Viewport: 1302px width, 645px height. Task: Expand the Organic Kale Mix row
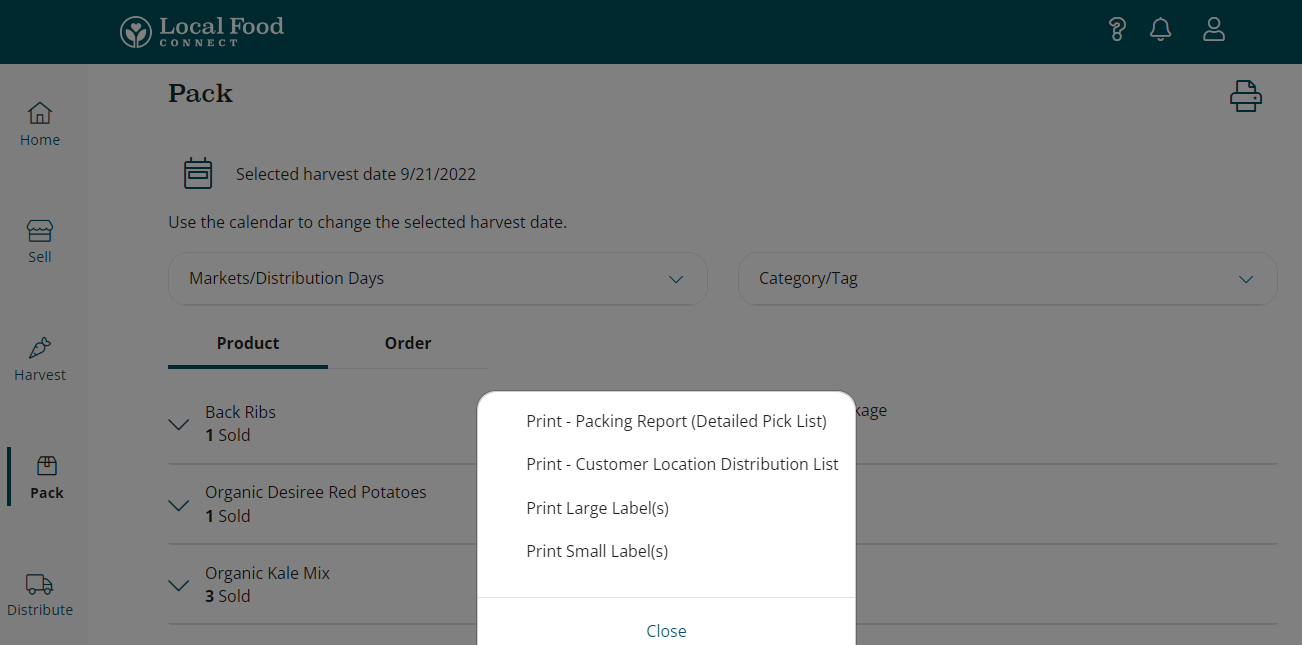coord(179,585)
